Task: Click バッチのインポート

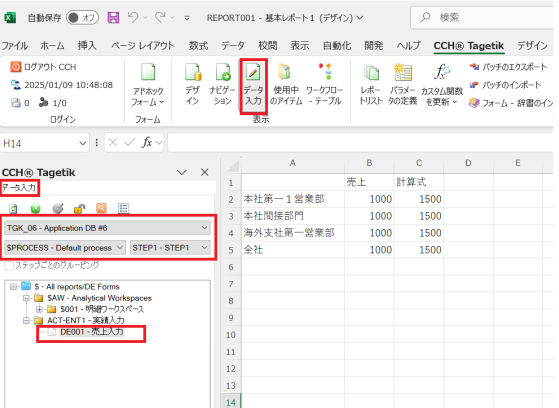Action: 505,85
